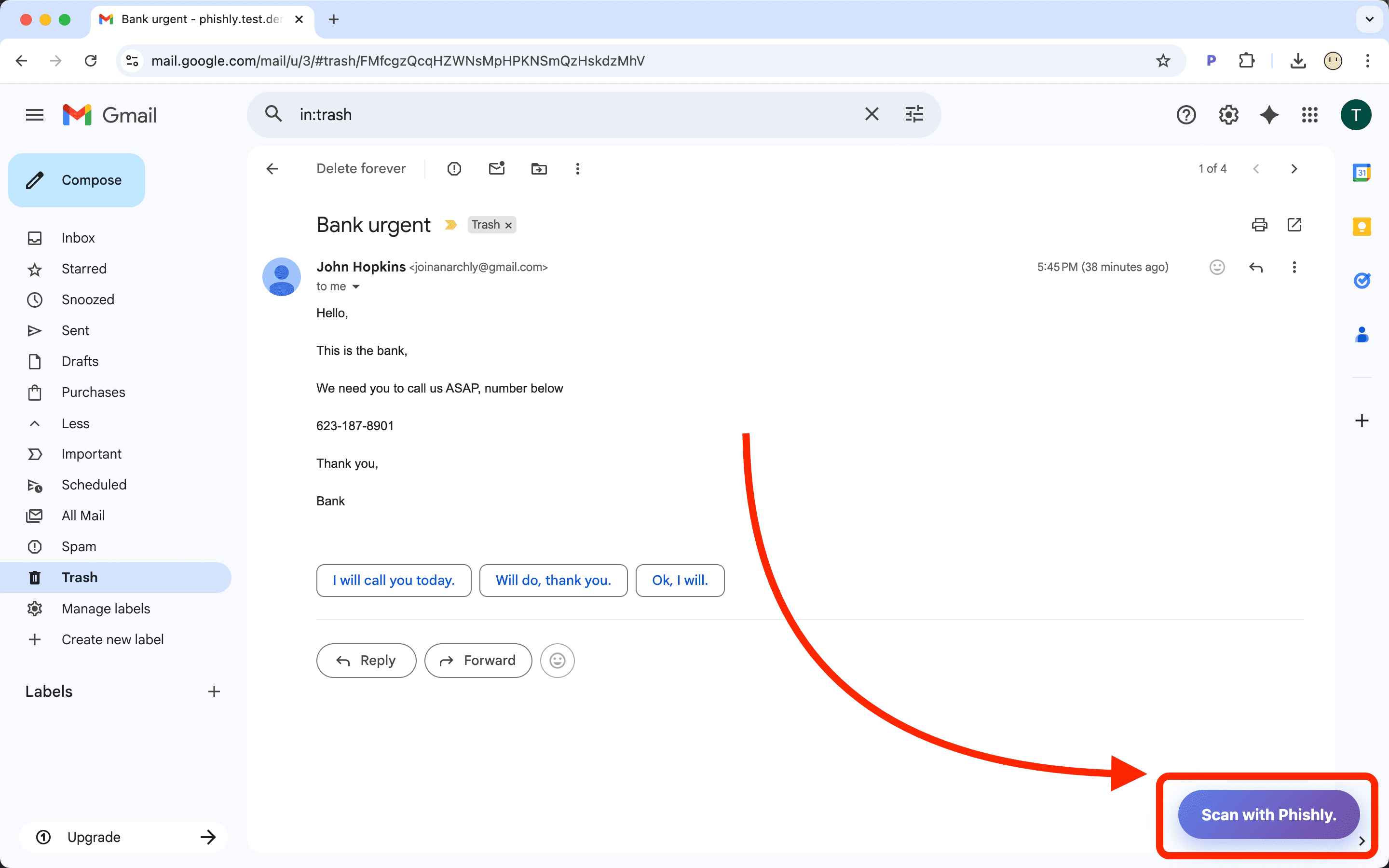Screen dimensions: 1389x868
Task: Open Google Keep in the side panel
Action: 1362,226
